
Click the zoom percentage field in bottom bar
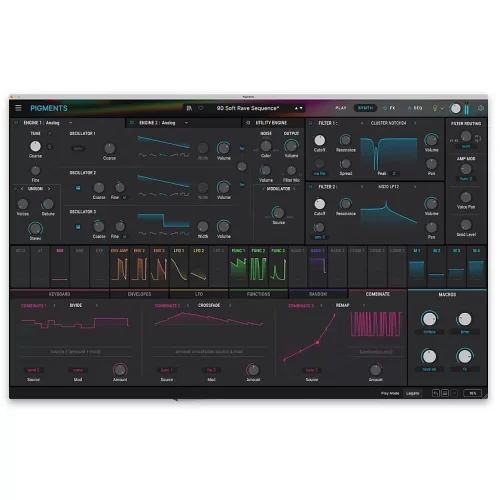coord(473,393)
